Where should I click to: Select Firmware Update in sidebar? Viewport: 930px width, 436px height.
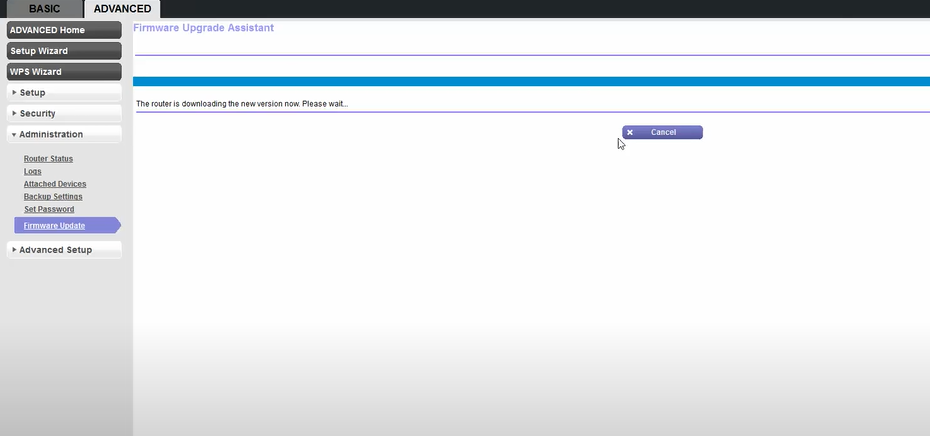pos(55,226)
